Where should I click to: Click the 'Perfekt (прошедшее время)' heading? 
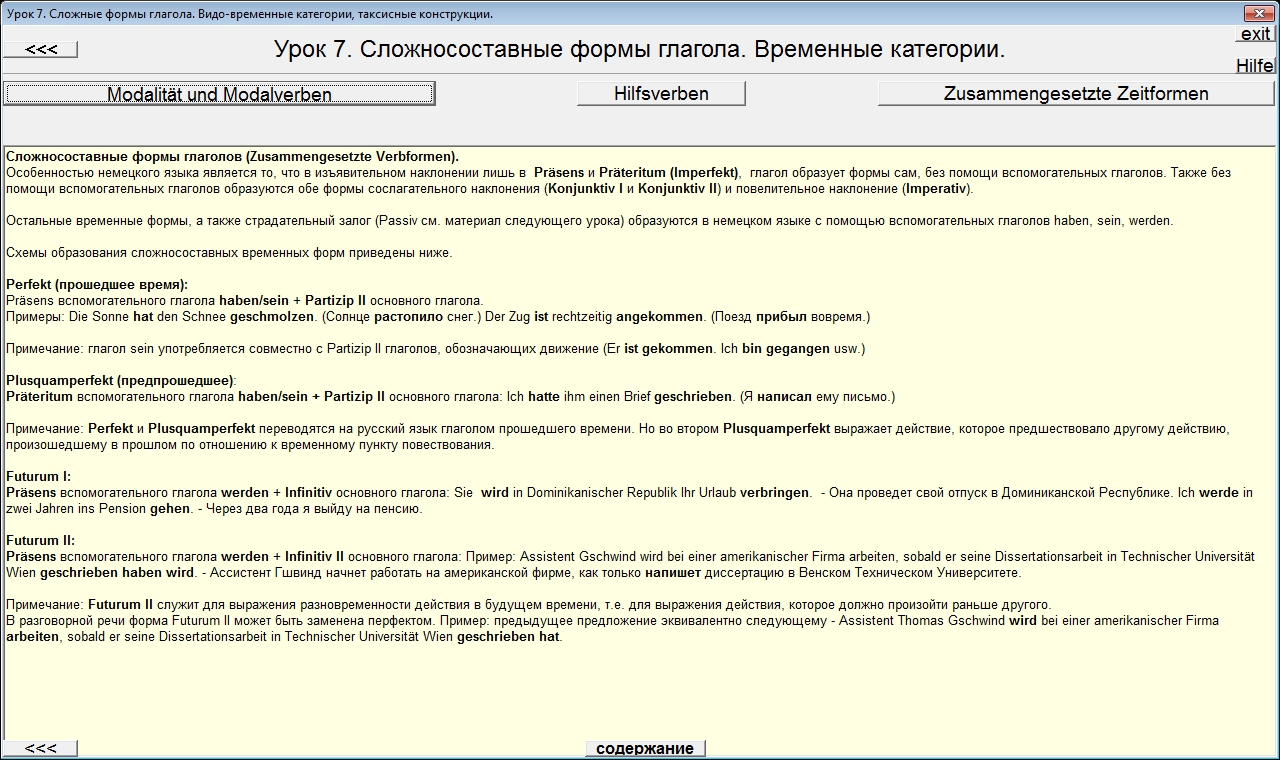coord(97,285)
